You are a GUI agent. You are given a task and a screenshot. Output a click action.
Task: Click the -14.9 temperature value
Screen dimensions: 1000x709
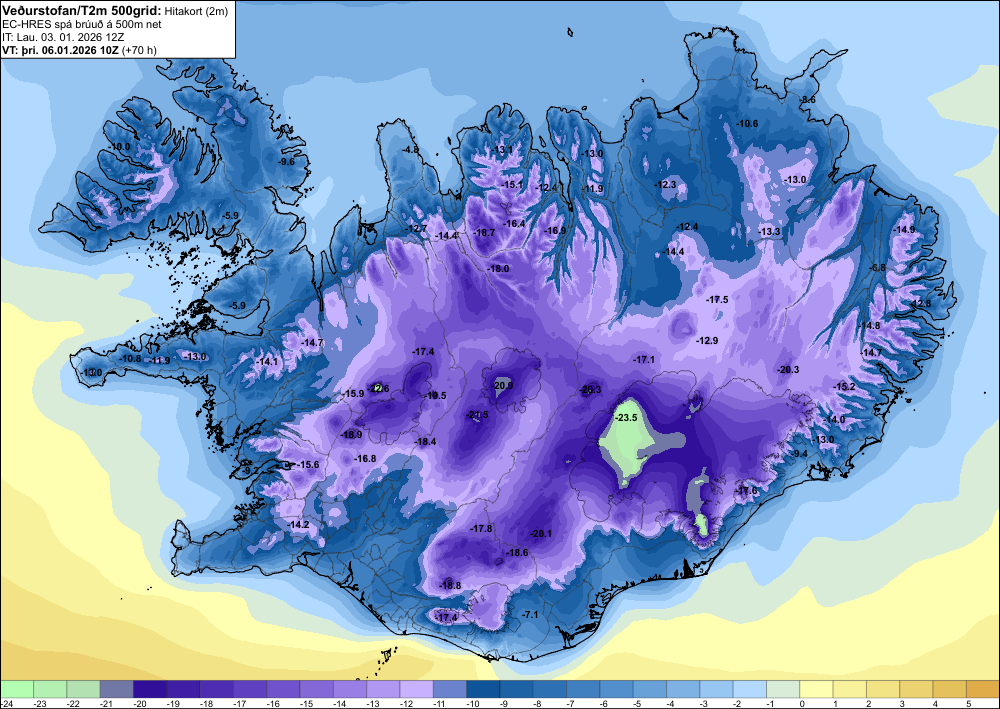(x=904, y=230)
